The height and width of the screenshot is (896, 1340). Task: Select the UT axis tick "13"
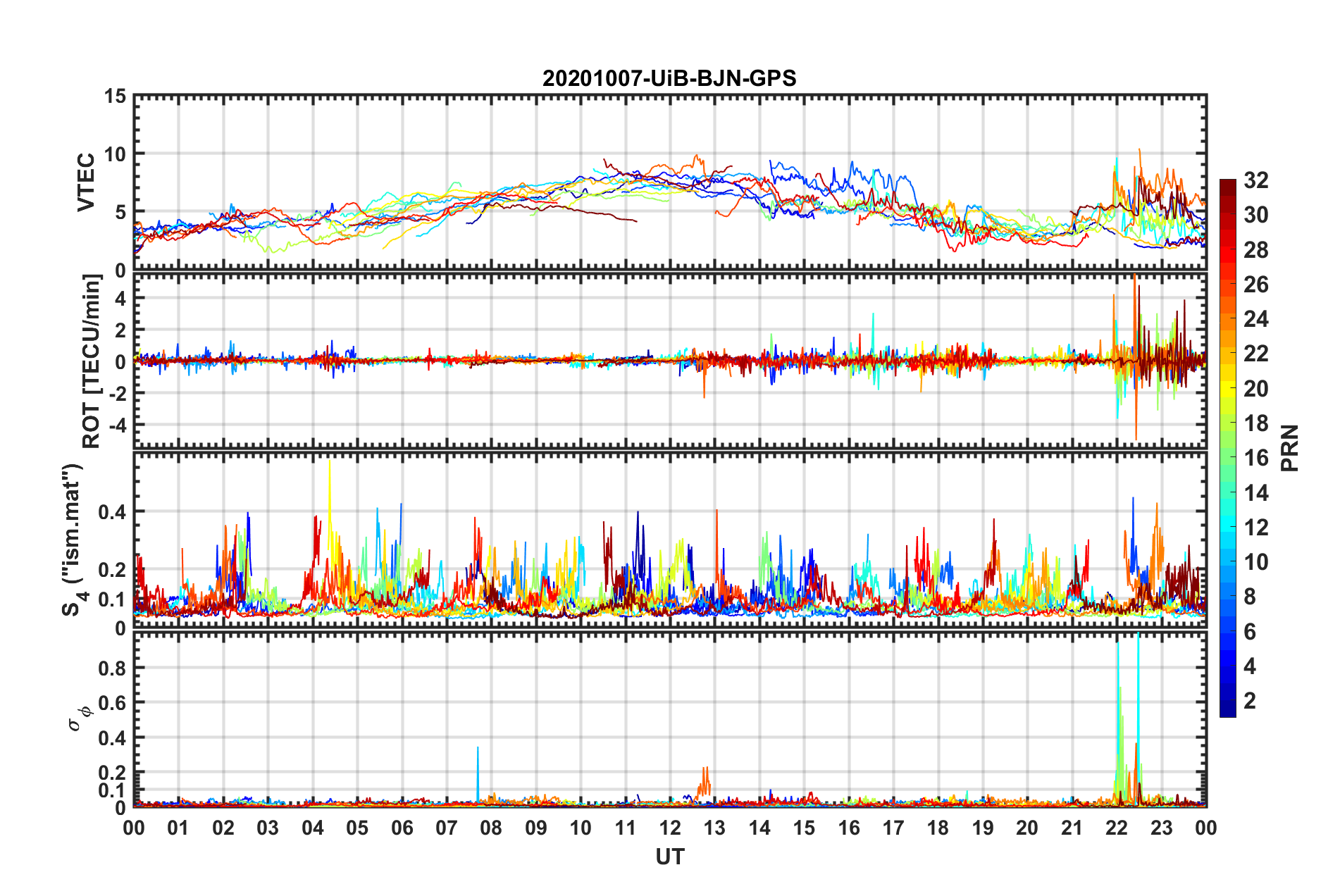click(x=714, y=828)
